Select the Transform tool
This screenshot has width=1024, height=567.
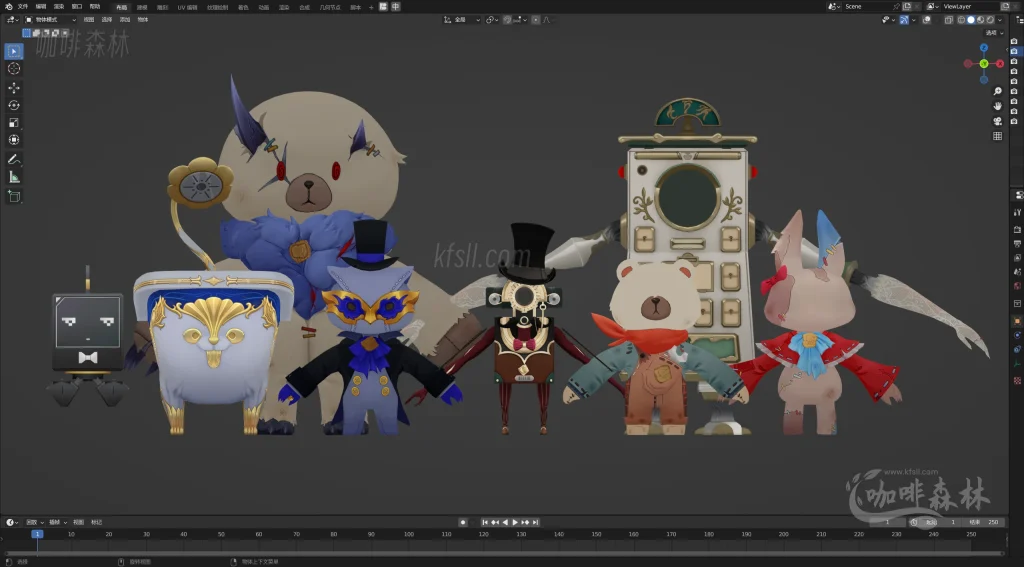point(14,140)
